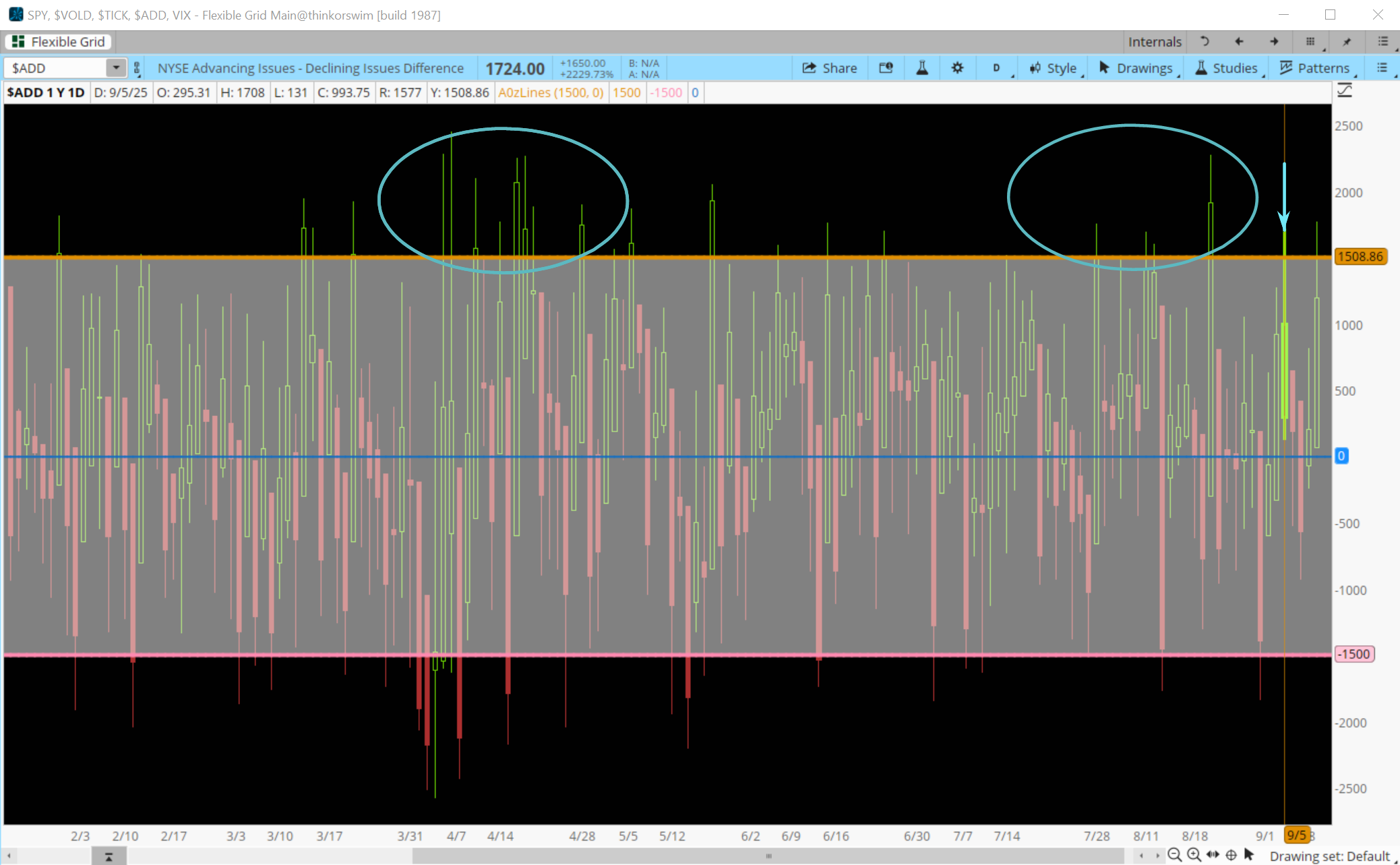Open the chart toolbar list menu icon
1400x865 pixels.
[1382, 68]
